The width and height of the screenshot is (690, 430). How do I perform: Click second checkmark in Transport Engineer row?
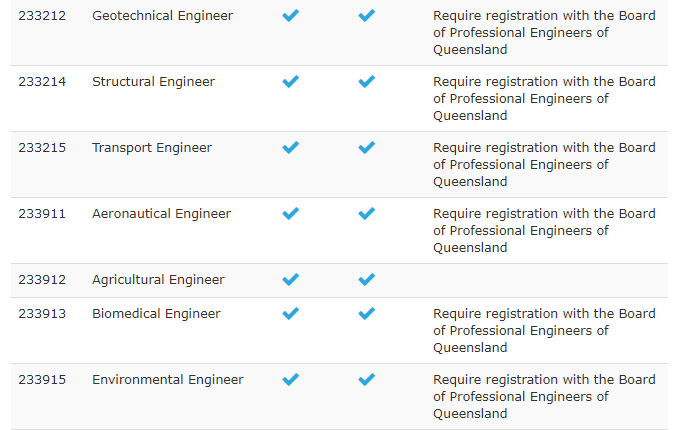click(367, 148)
